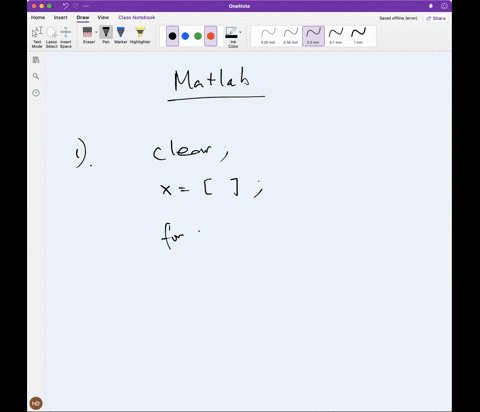Image resolution: width=480 pixels, height=412 pixels.
Task: Activate the Lasso Select tool
Action: pos(51,37)
